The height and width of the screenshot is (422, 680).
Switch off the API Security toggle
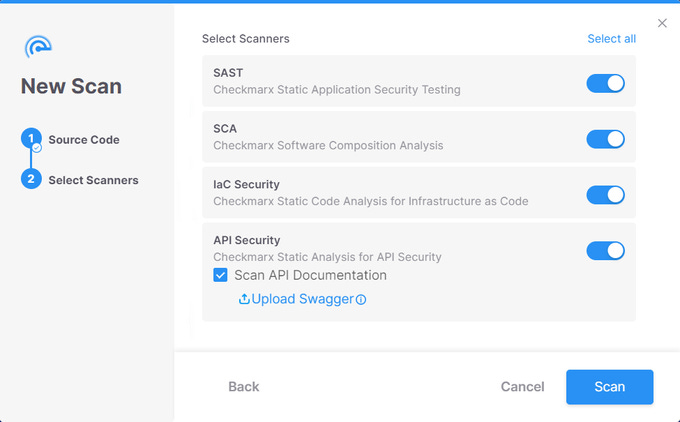[605, 251]
